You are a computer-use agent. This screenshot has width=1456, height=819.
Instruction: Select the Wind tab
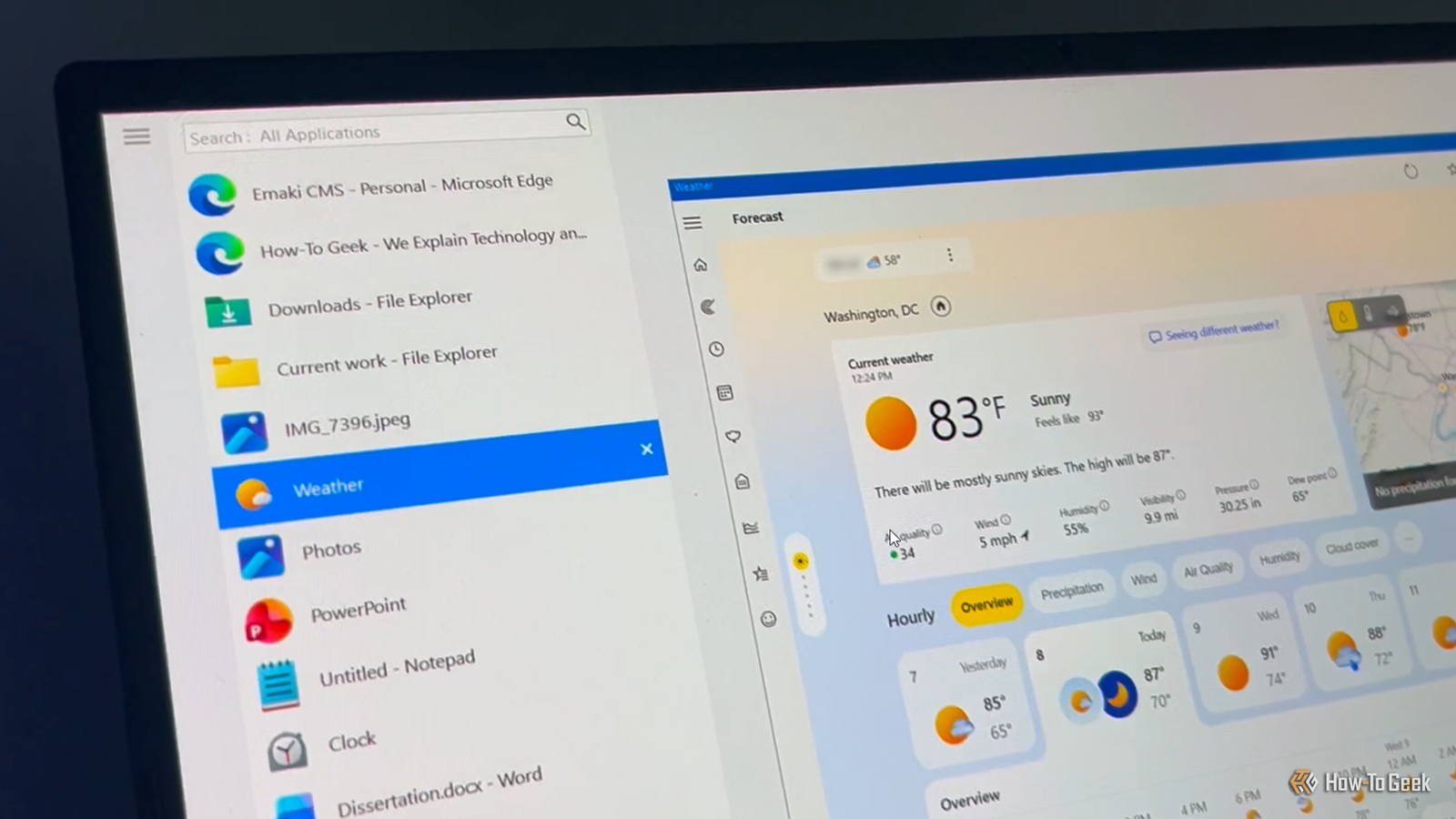pos(1144,579)
